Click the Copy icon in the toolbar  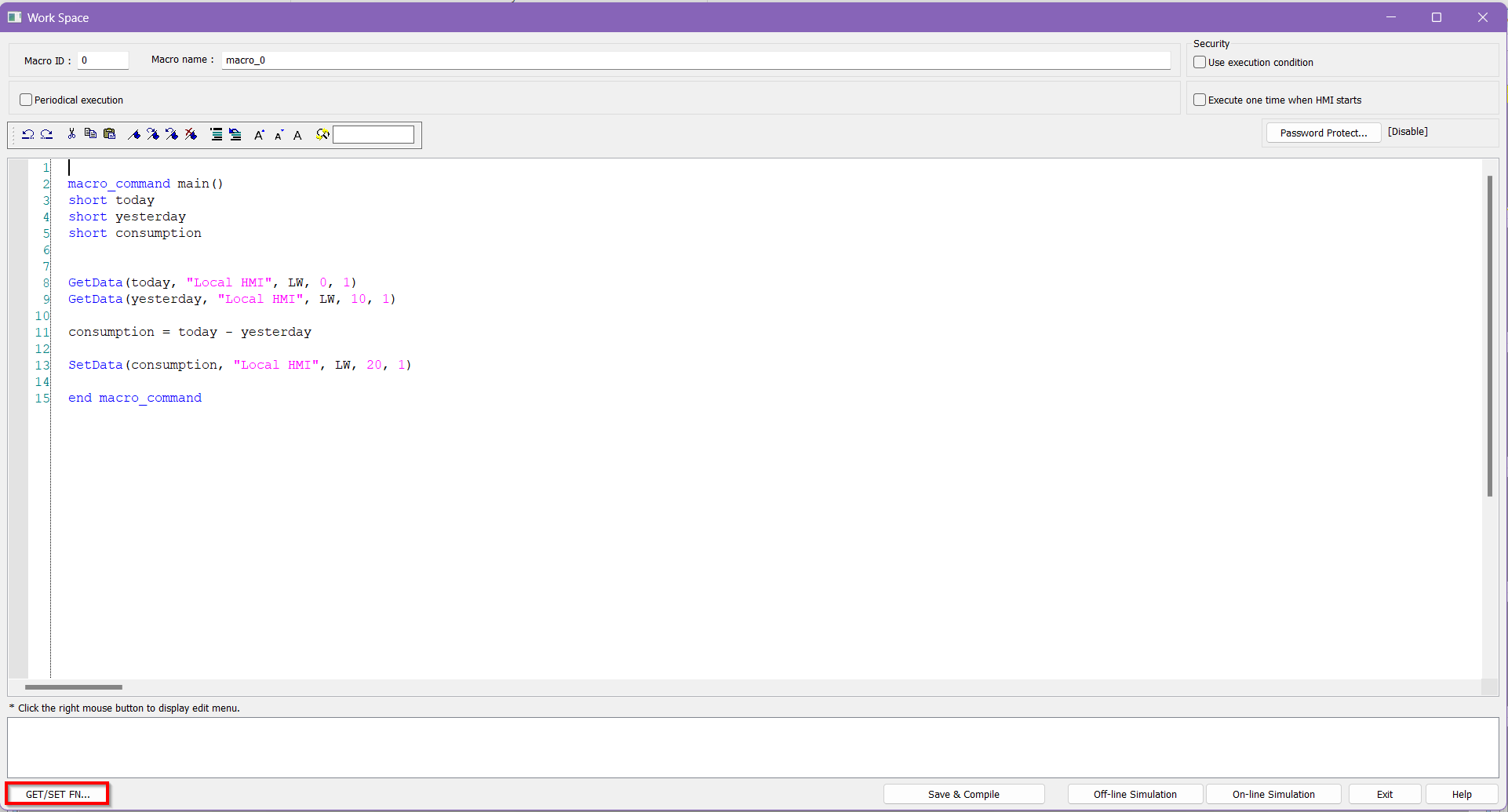click(90, 134)
